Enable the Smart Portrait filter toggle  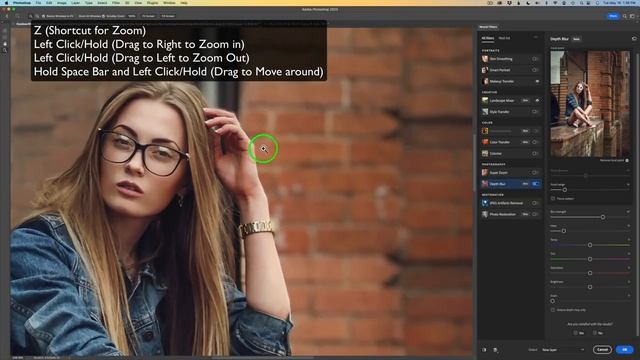[x=535, y=70]
